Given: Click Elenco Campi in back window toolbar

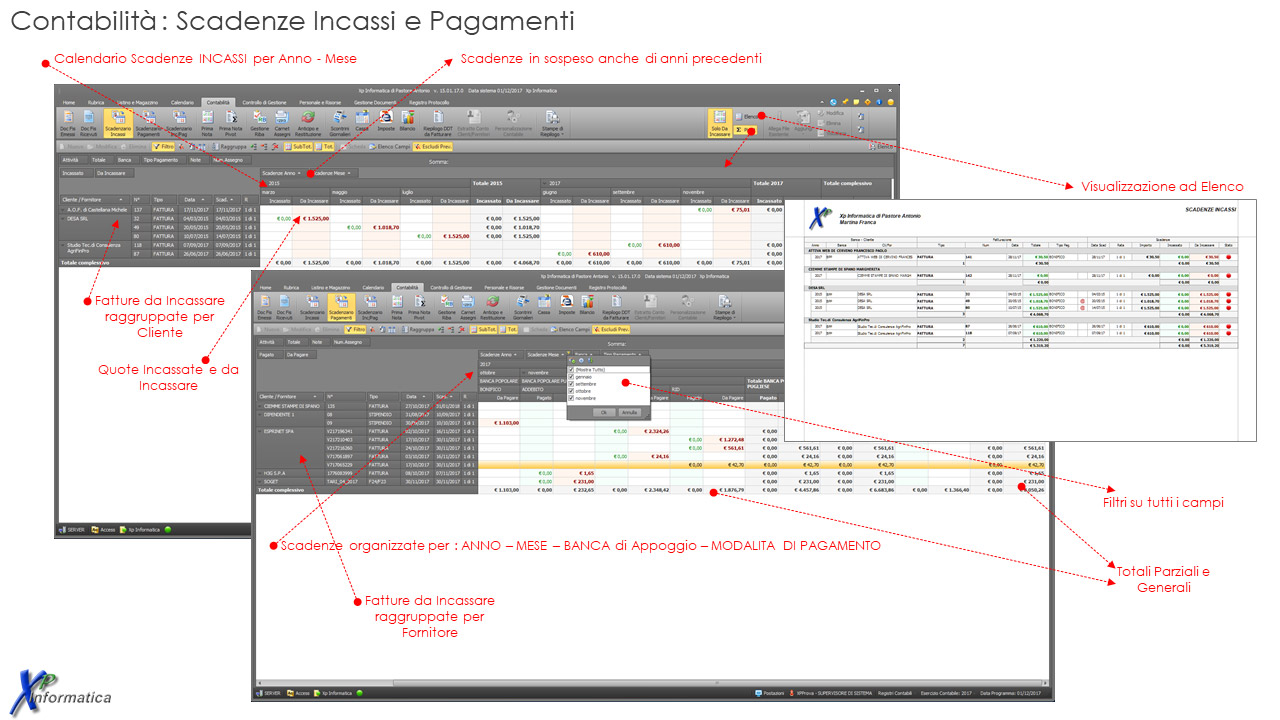Looking at the screenshot, I should pyautogui.click(x=390, y=147).
